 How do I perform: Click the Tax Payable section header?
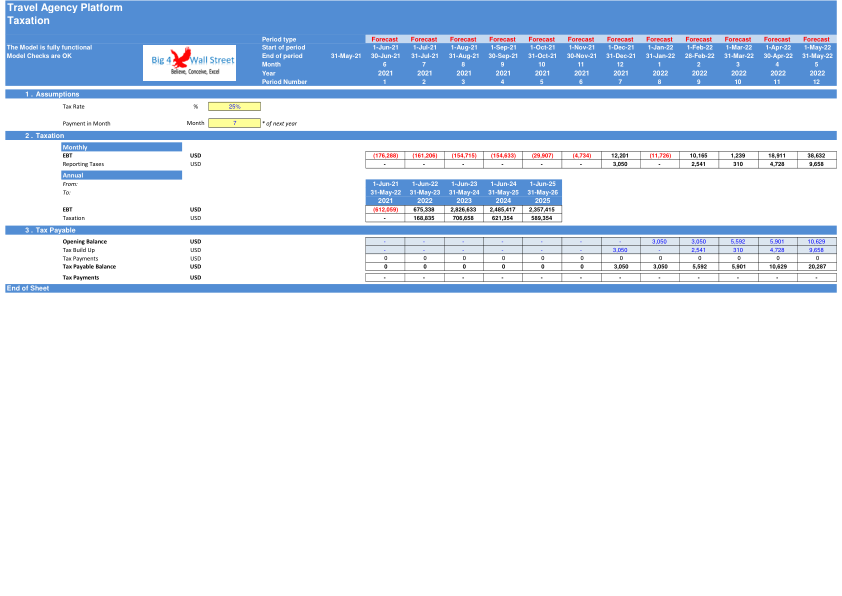tap(421, 230)
